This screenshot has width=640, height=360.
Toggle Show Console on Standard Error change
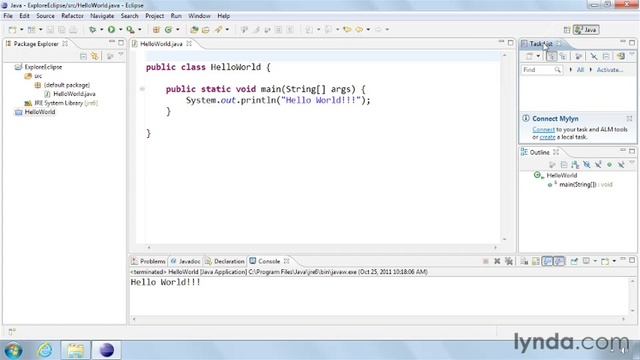pos(559,261)
